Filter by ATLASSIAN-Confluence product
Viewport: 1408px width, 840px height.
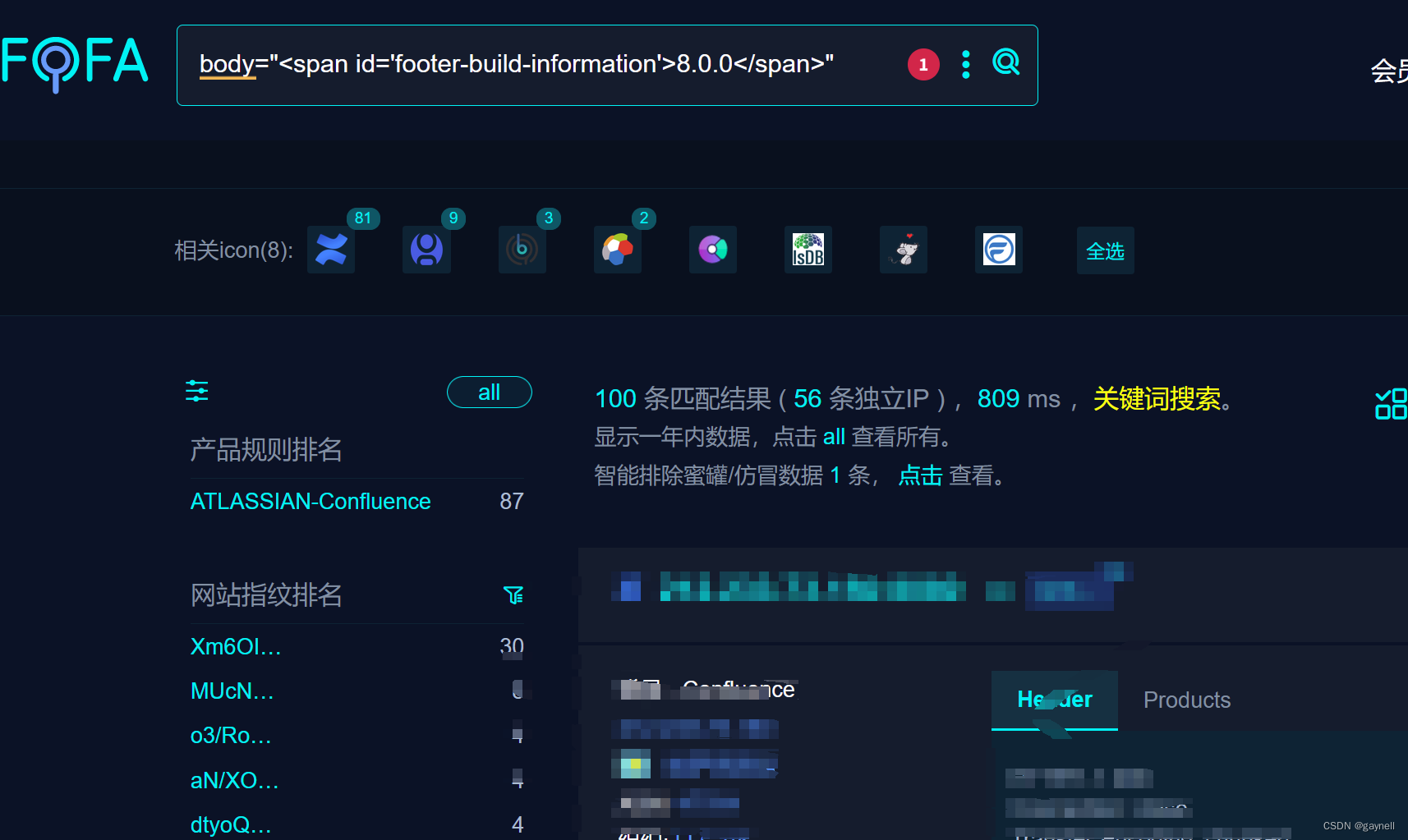coord(311,501)
